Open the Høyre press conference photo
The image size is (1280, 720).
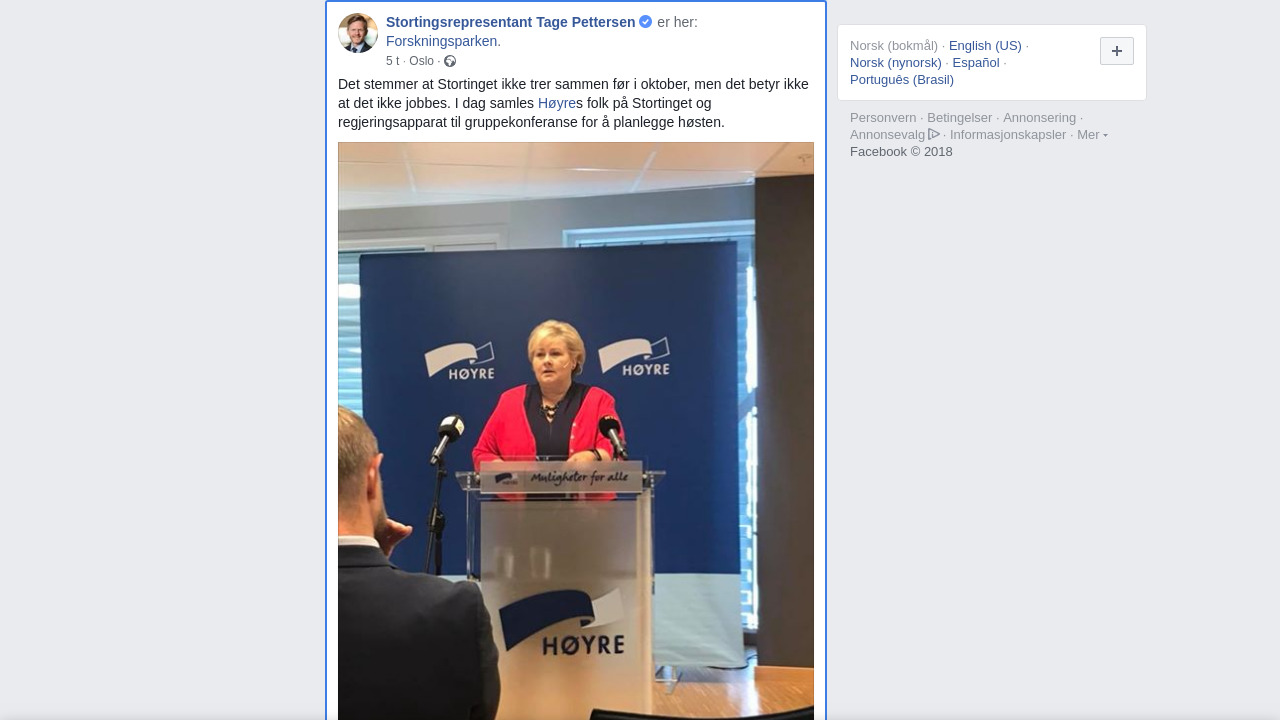coord(576,431)
